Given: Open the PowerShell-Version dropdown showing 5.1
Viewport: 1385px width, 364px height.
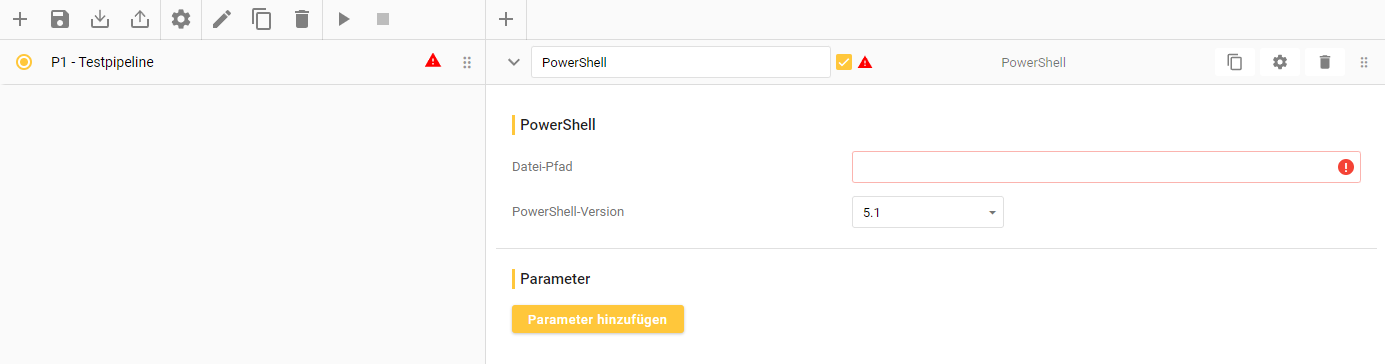Looking at the screenshot, I should pos(927,212).
